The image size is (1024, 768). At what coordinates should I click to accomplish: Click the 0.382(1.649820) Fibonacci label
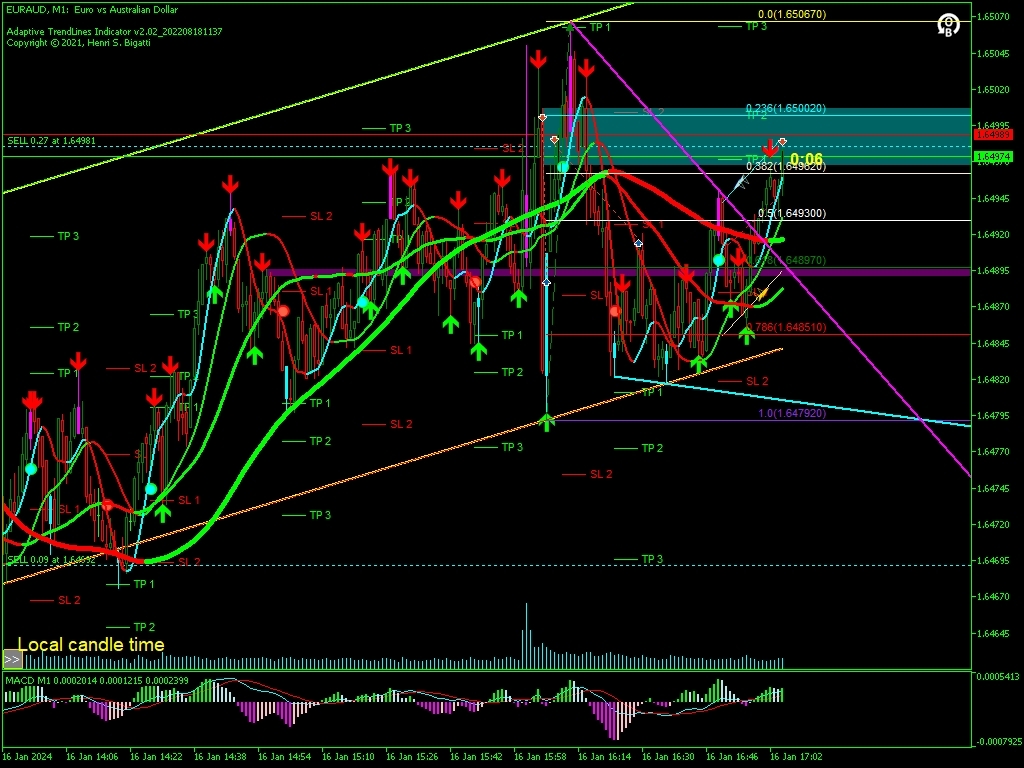(786, 167)
